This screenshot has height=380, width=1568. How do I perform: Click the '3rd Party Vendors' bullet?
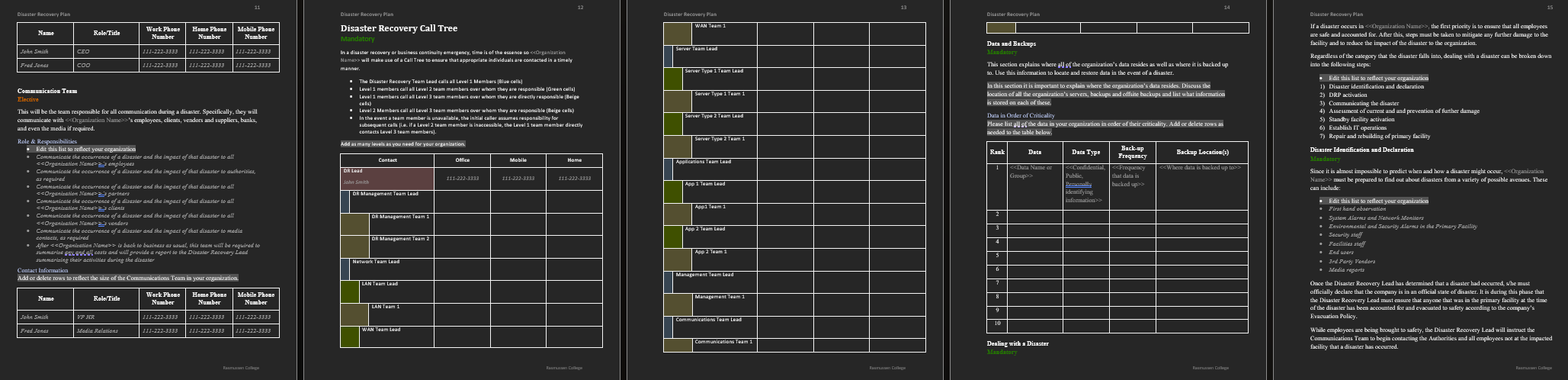[1352, 261]
